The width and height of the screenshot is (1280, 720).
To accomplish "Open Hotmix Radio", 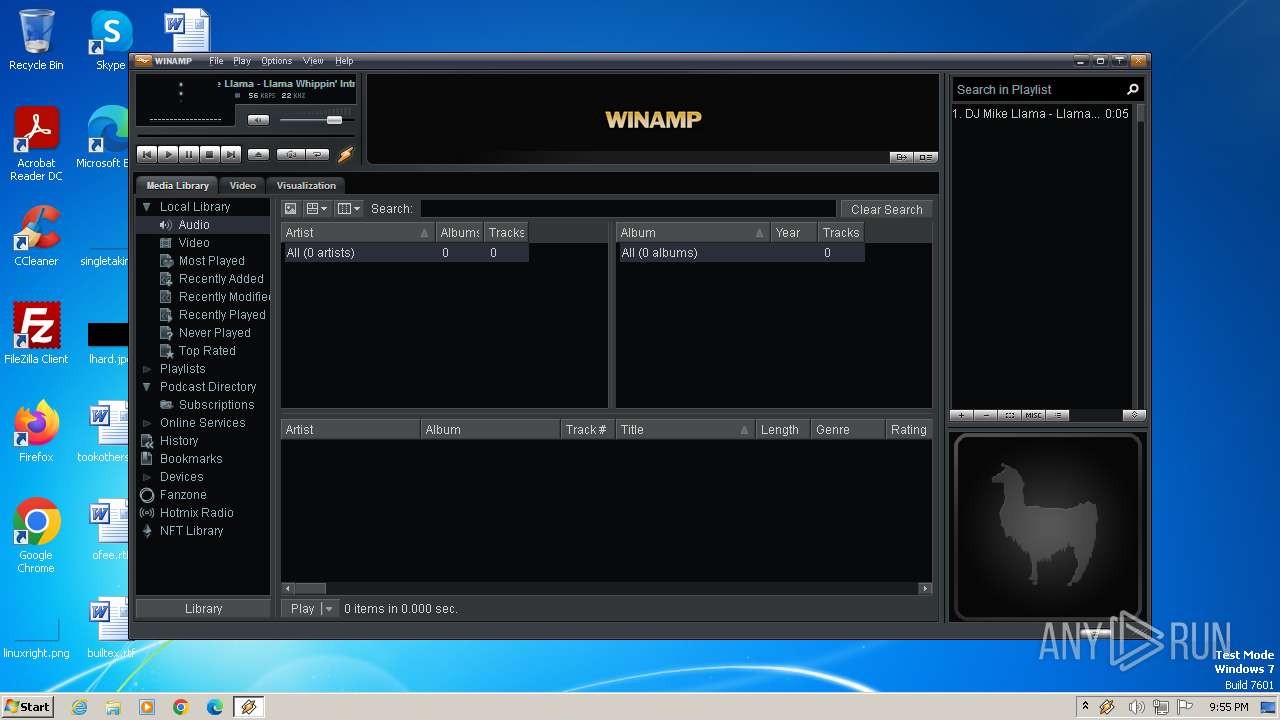I will 196,513.
